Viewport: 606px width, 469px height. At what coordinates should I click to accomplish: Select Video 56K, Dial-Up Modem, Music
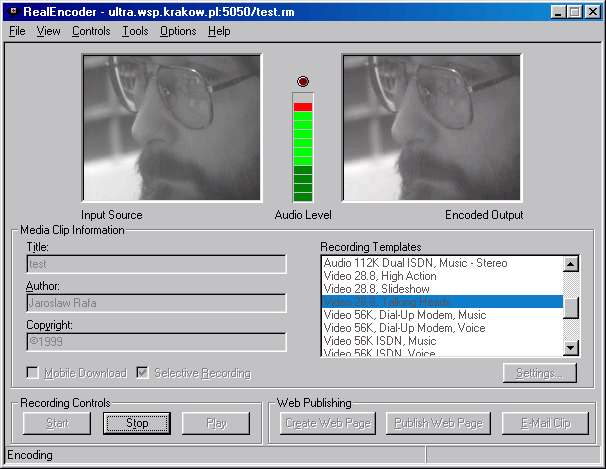tap(442, 315)
